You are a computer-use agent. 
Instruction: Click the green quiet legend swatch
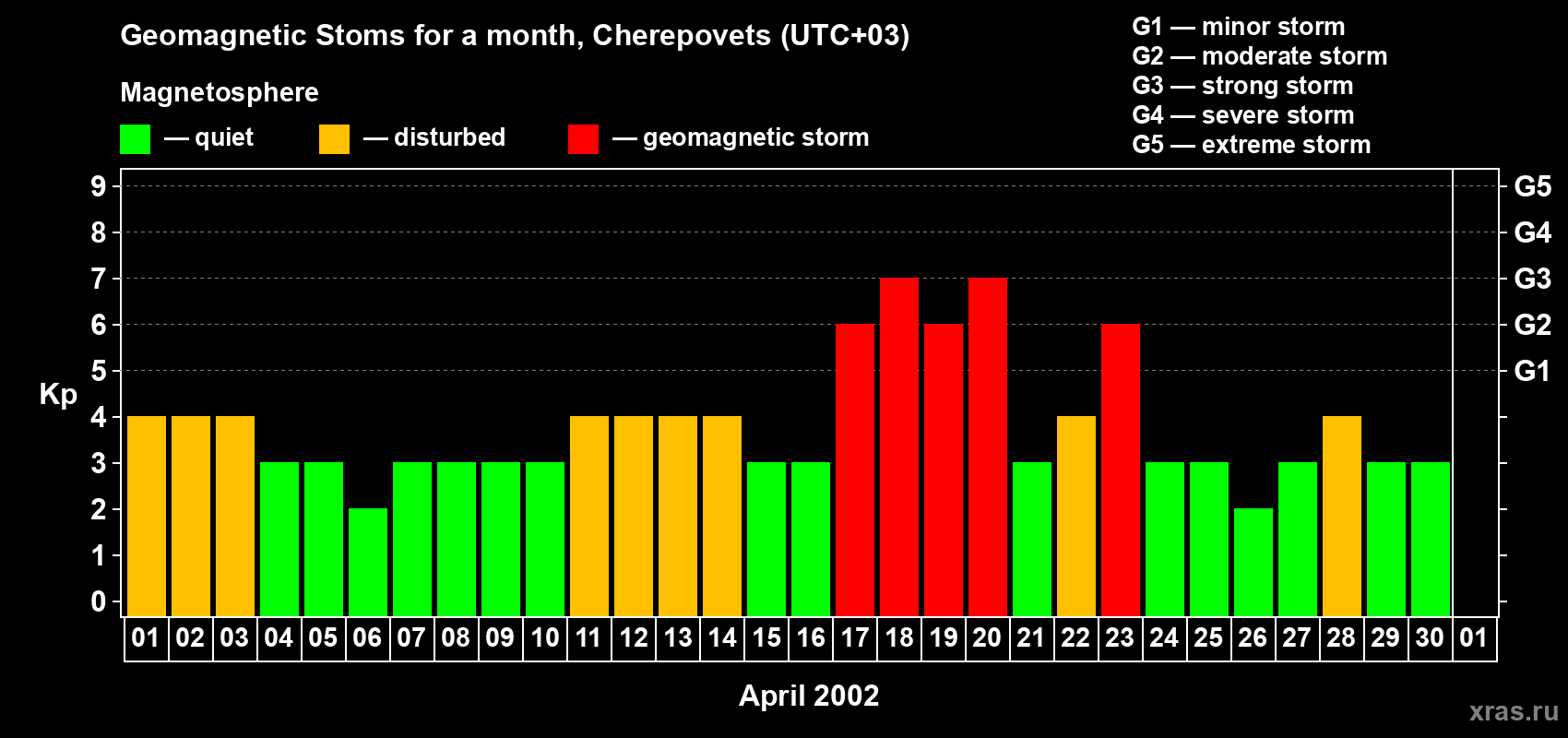tap(135, 139)
